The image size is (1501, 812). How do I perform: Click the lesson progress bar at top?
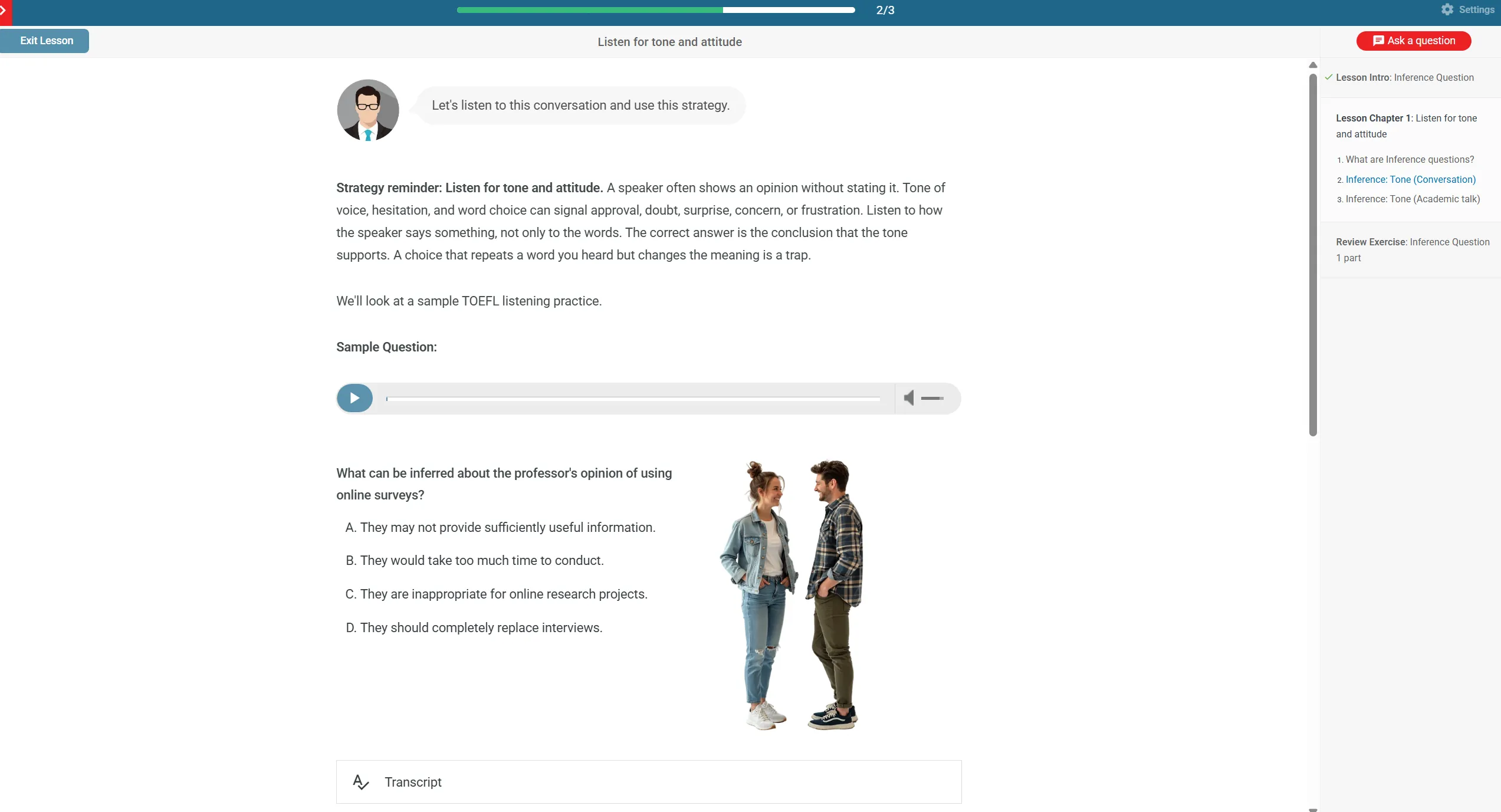tap(655, 10)
